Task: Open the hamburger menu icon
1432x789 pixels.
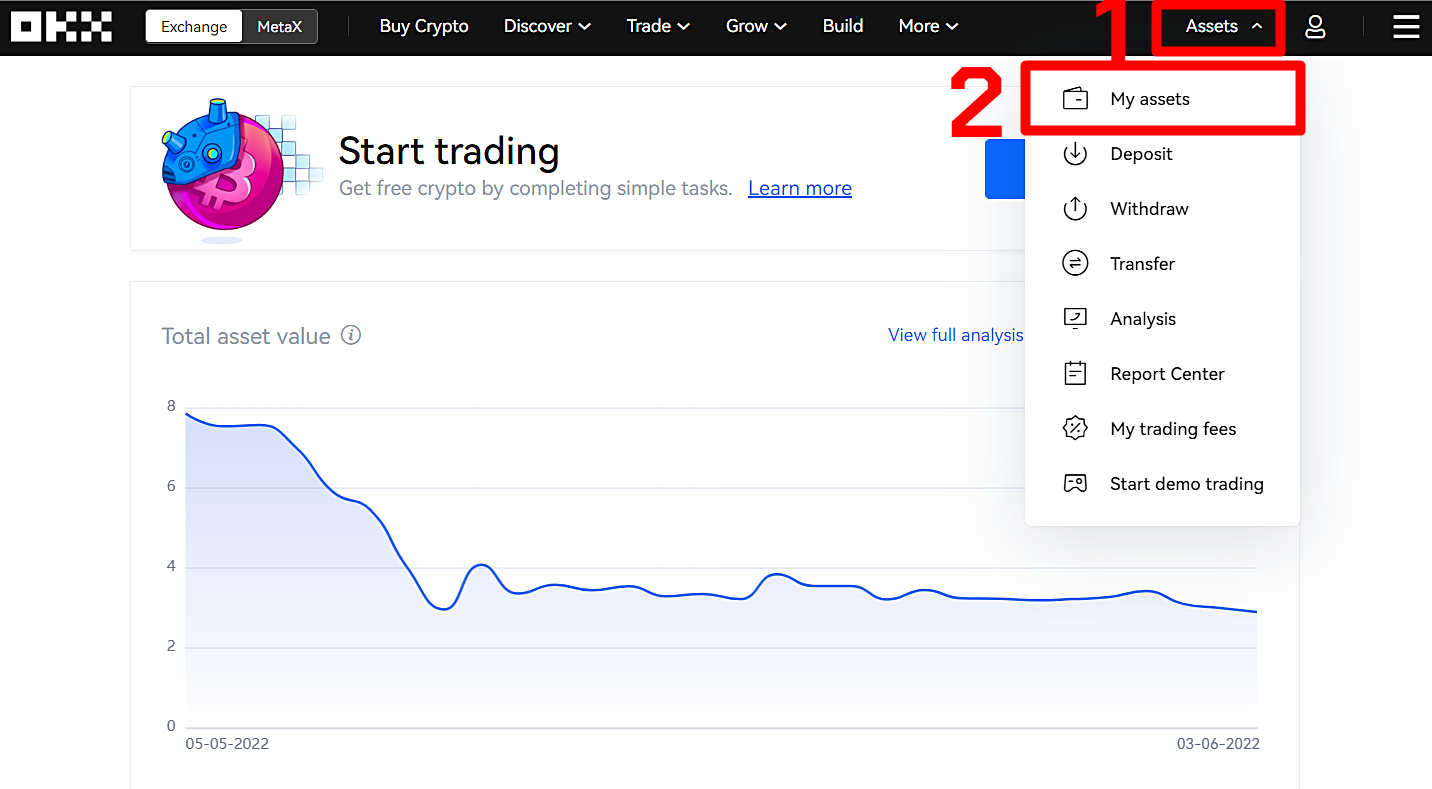Action: point(1406,27)
